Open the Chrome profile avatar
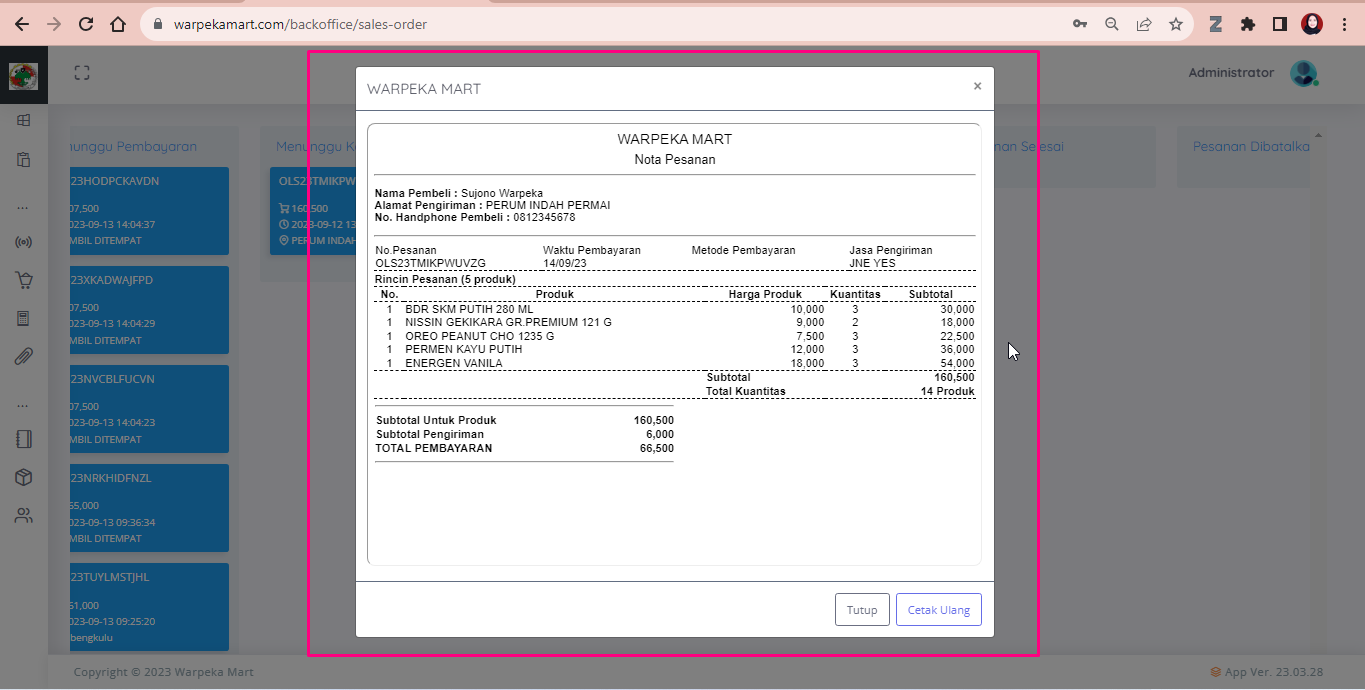1365x690 pixels. click(x=1312, y=24)
